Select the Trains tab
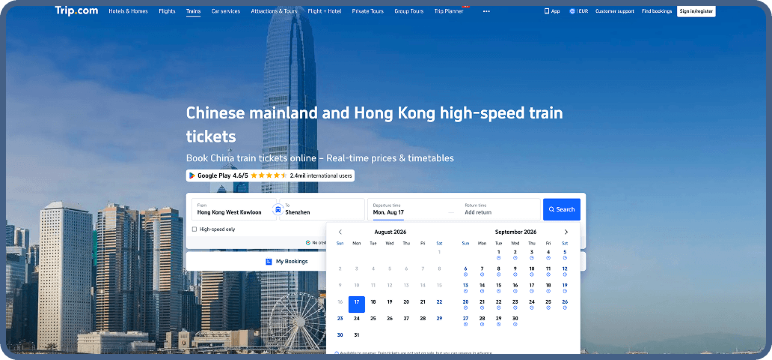The height and width of the screenshot is (360, 772). [193, 11]
